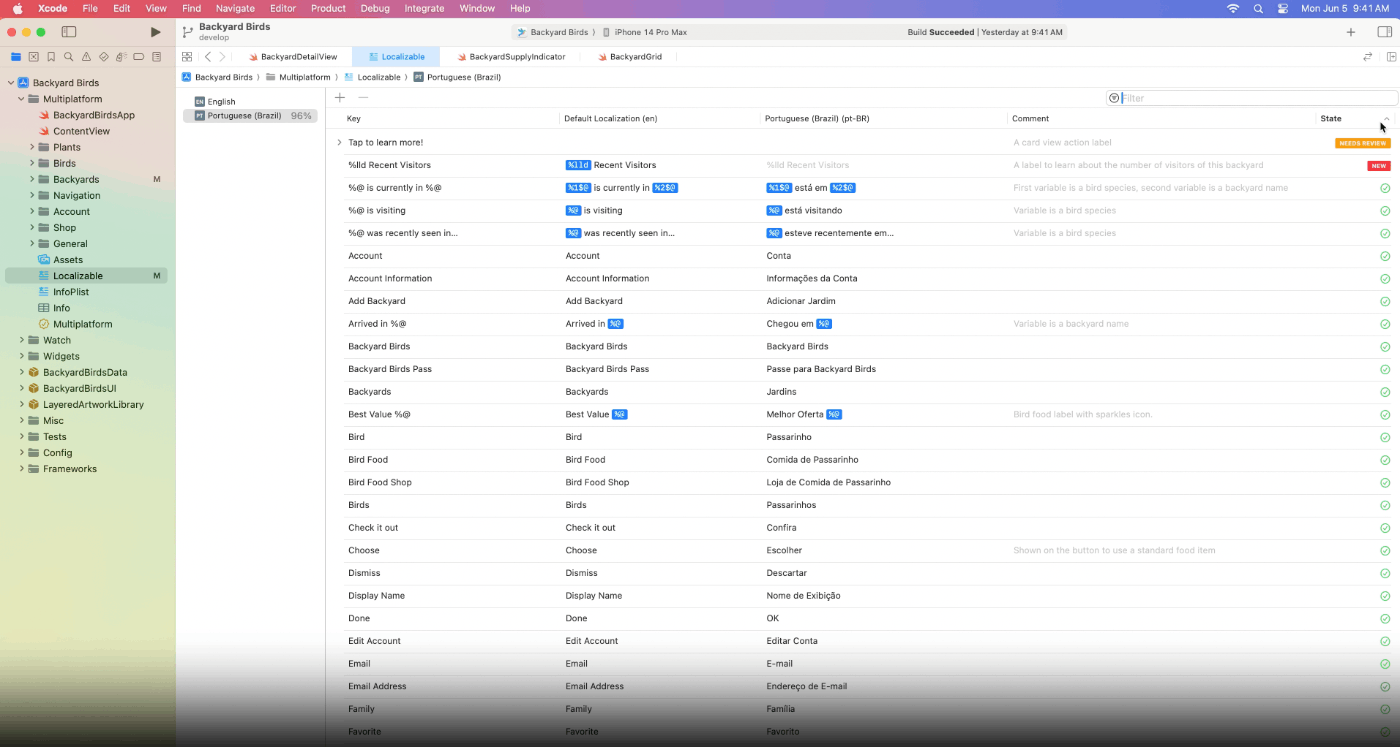Add an editor on the right
The width and height of the screenshot is (1400, 747).
1391,57
